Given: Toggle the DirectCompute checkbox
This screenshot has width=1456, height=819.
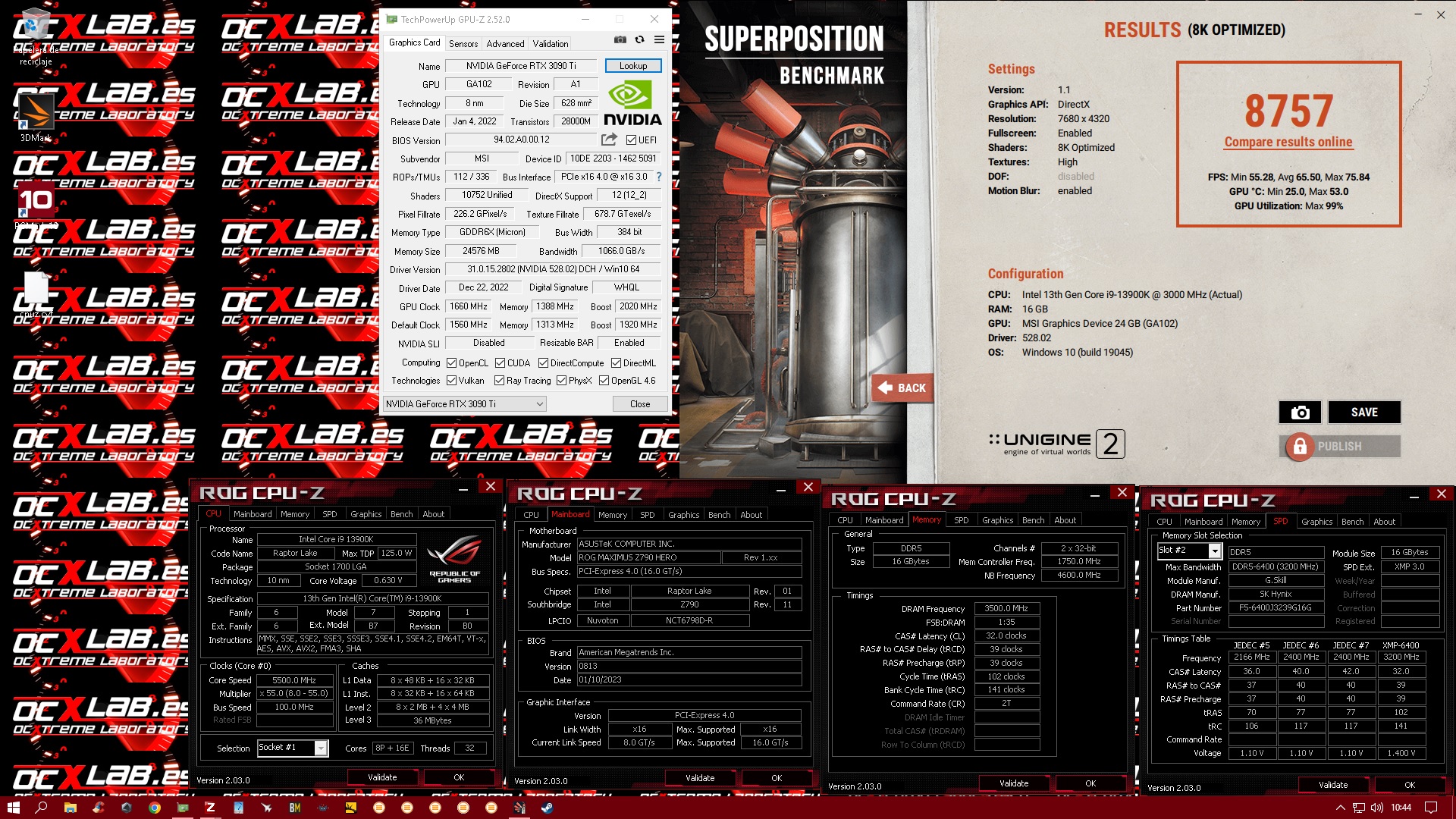Looking at the screenshot, I should (x=543, y=363).
